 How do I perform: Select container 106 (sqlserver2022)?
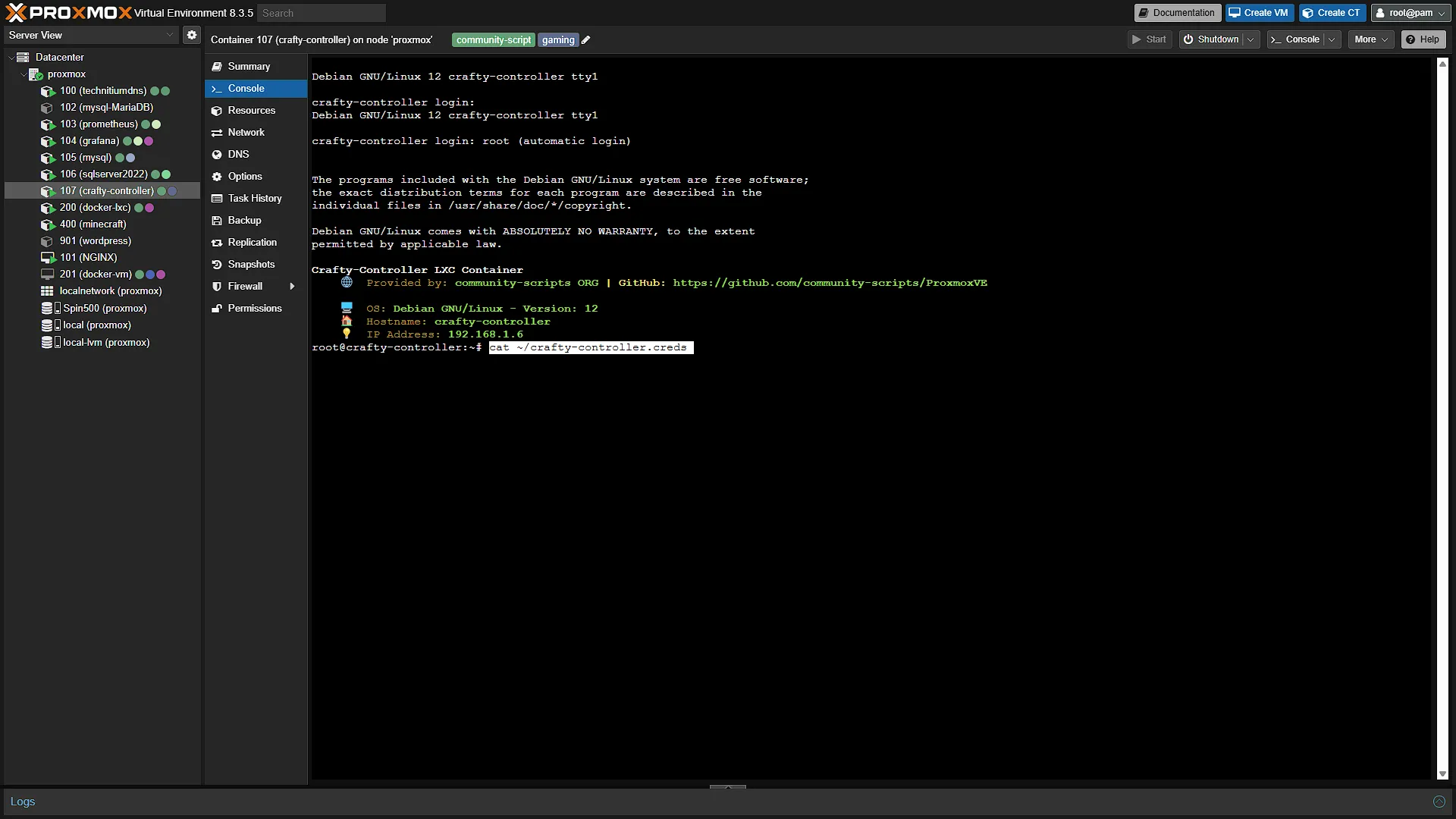[x=103, y=174]
